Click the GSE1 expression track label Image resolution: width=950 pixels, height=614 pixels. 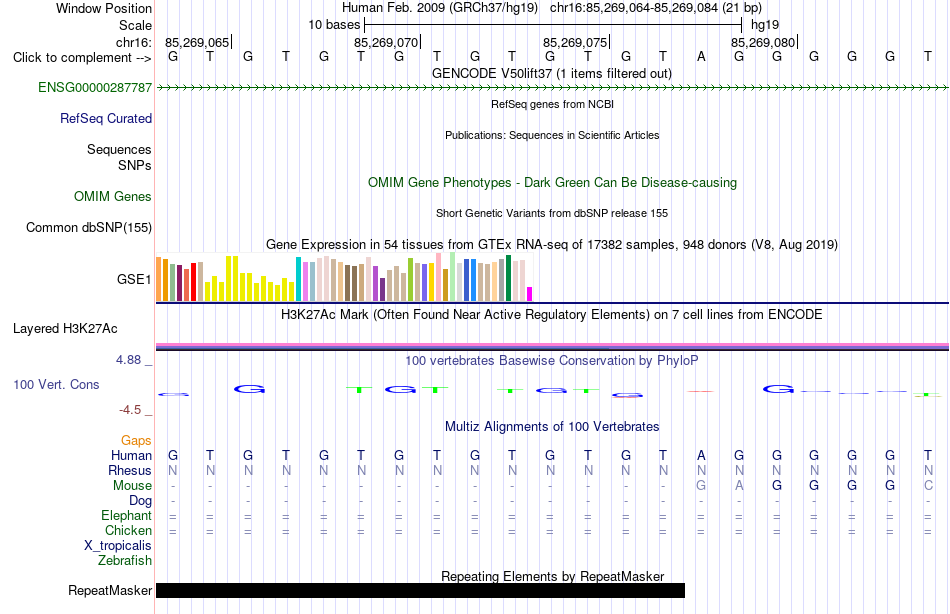click(134, 279)
